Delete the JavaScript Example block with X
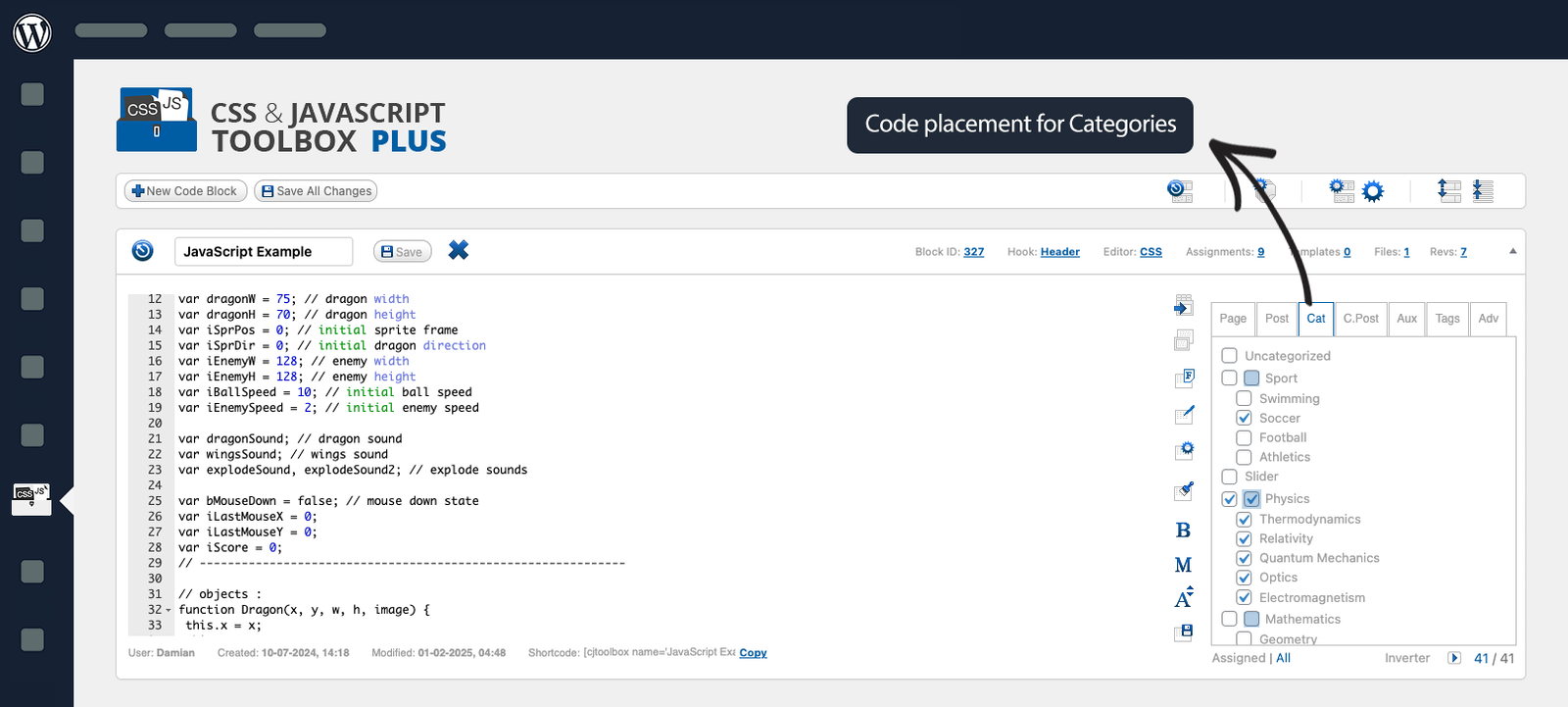The width and height of the screenshot is (1568, 707). pyautogui.click(x=459, y=250)
